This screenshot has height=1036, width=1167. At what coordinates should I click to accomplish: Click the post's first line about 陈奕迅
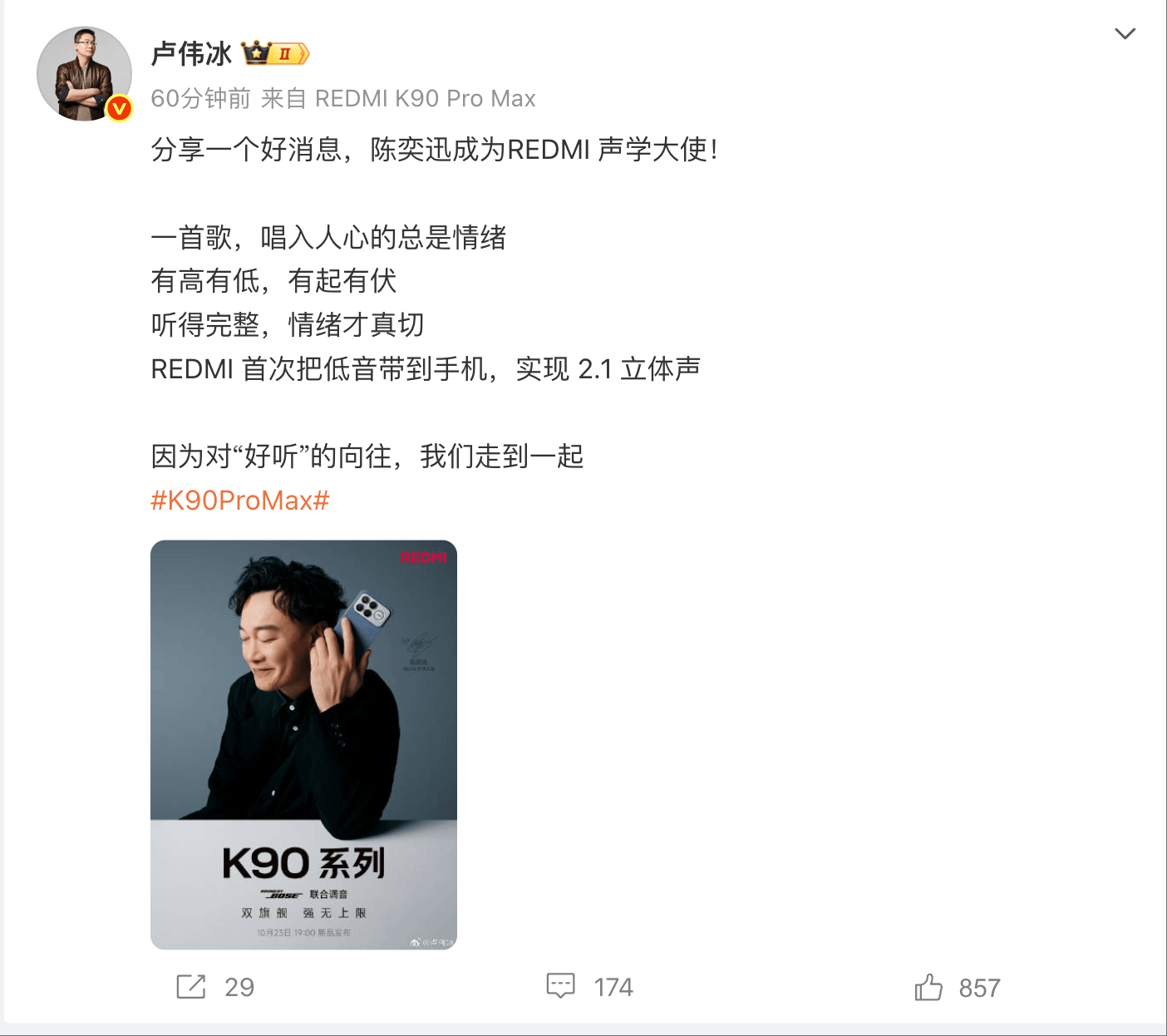coord(434,150)
